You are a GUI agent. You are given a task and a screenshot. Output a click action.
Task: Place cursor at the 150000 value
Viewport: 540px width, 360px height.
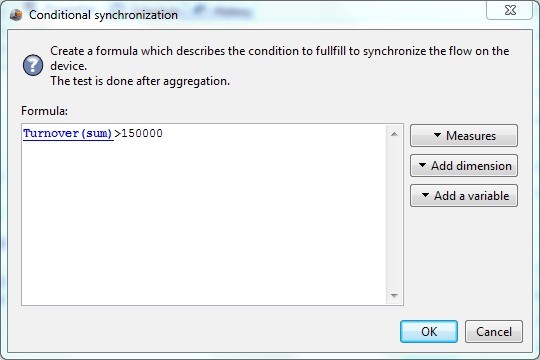click(142, 133)
